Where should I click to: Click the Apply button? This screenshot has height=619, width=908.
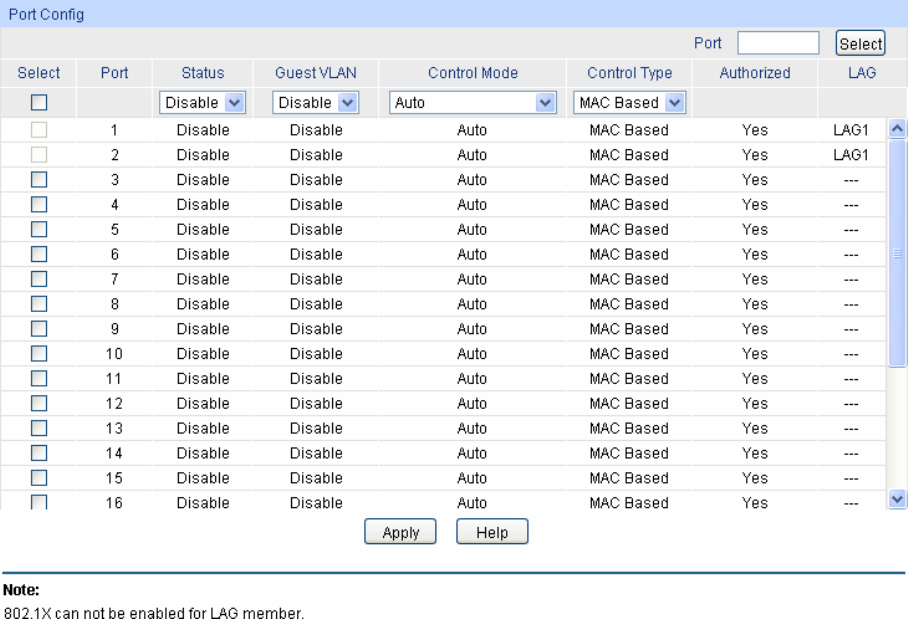(x=401, y=533)
